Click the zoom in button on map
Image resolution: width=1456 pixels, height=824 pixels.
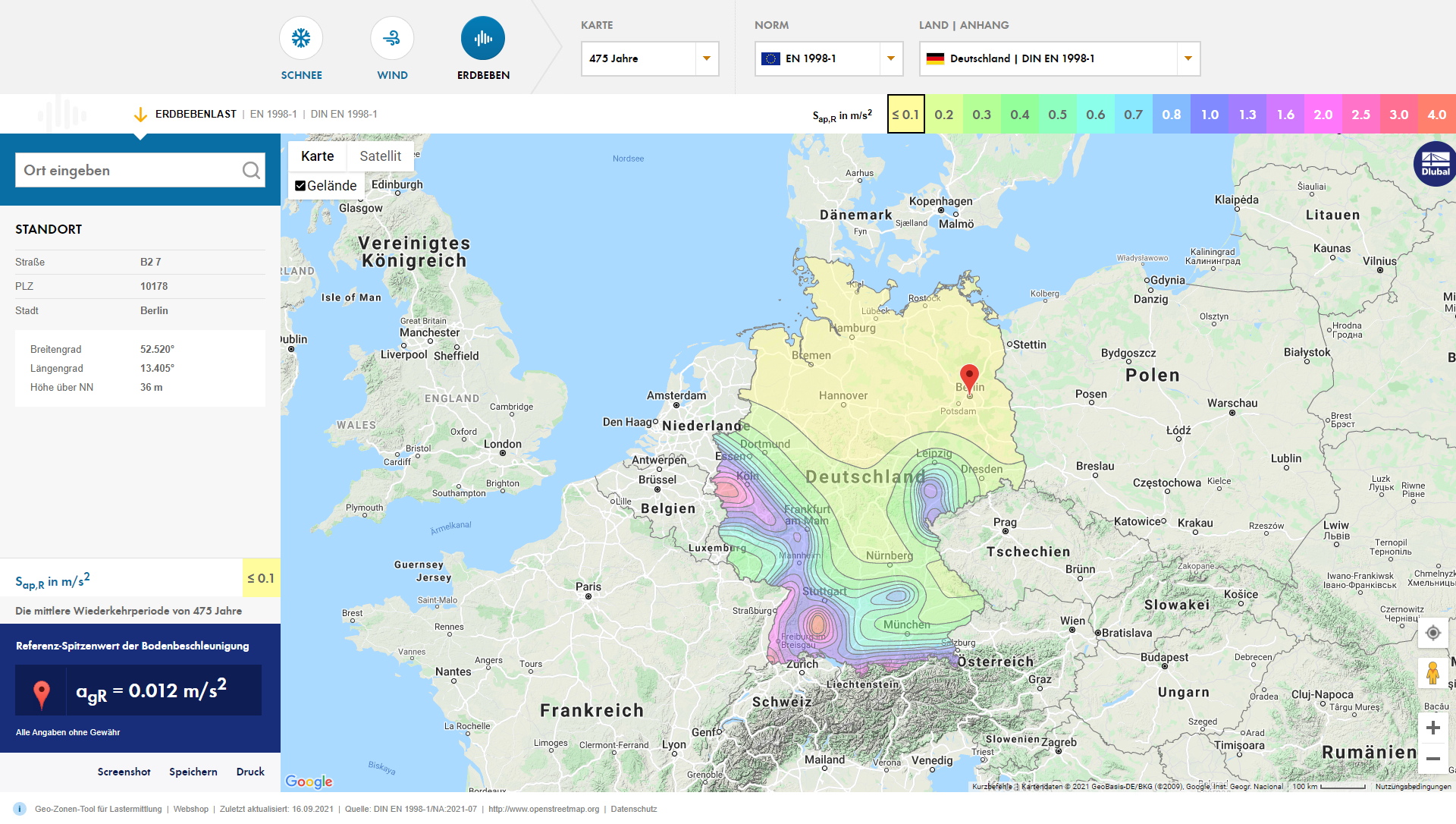coord(1434,727)
